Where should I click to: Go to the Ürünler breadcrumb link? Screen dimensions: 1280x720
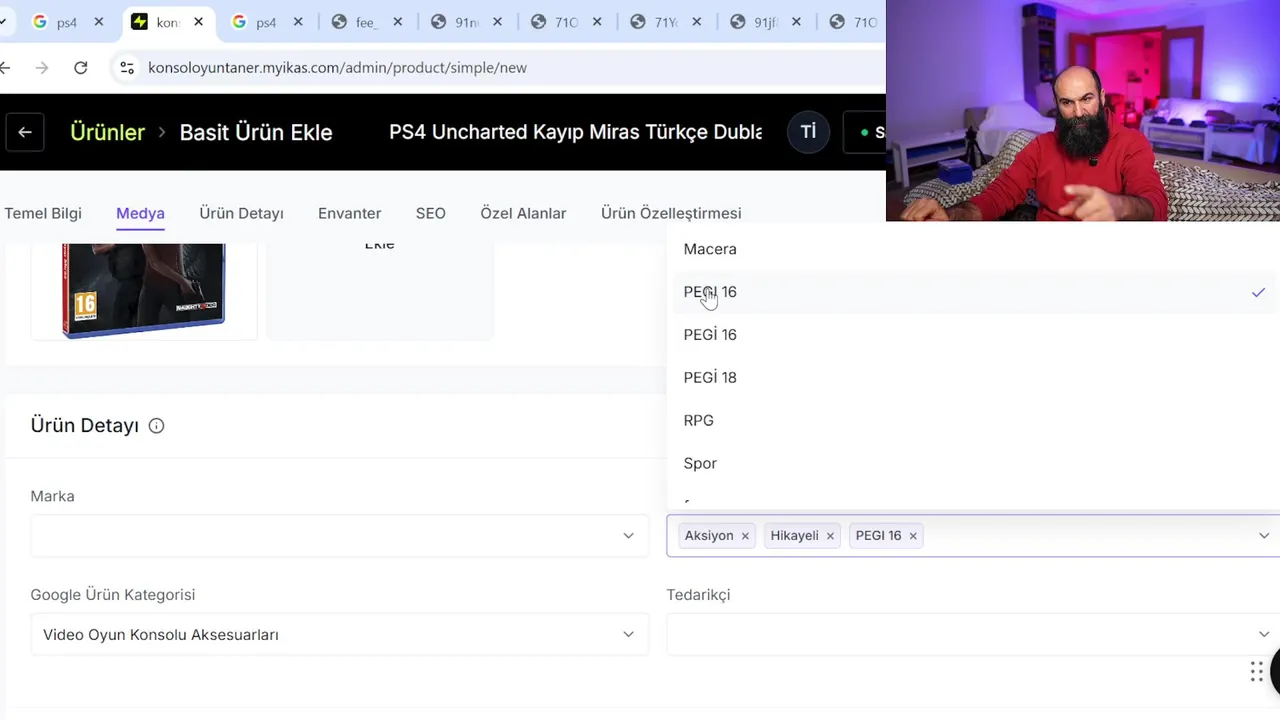click(x=107, y=132)
